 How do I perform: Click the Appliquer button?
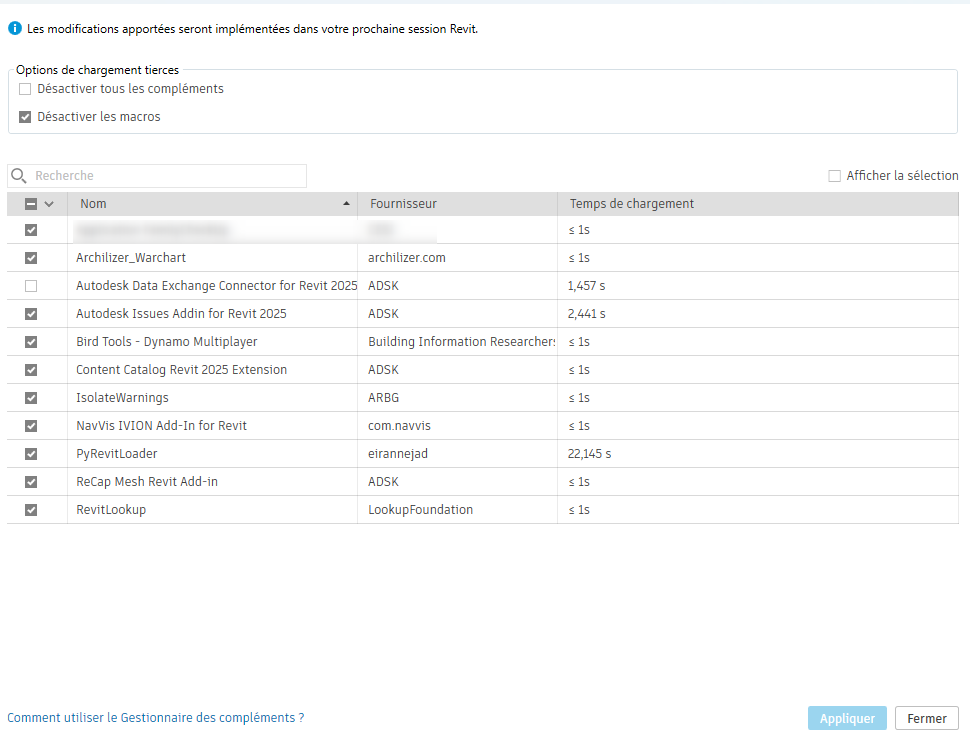(846, 718)
